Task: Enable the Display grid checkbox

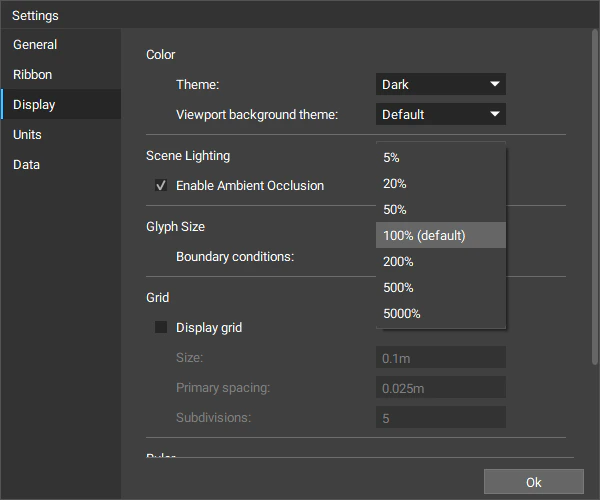Action: [161, 327]
